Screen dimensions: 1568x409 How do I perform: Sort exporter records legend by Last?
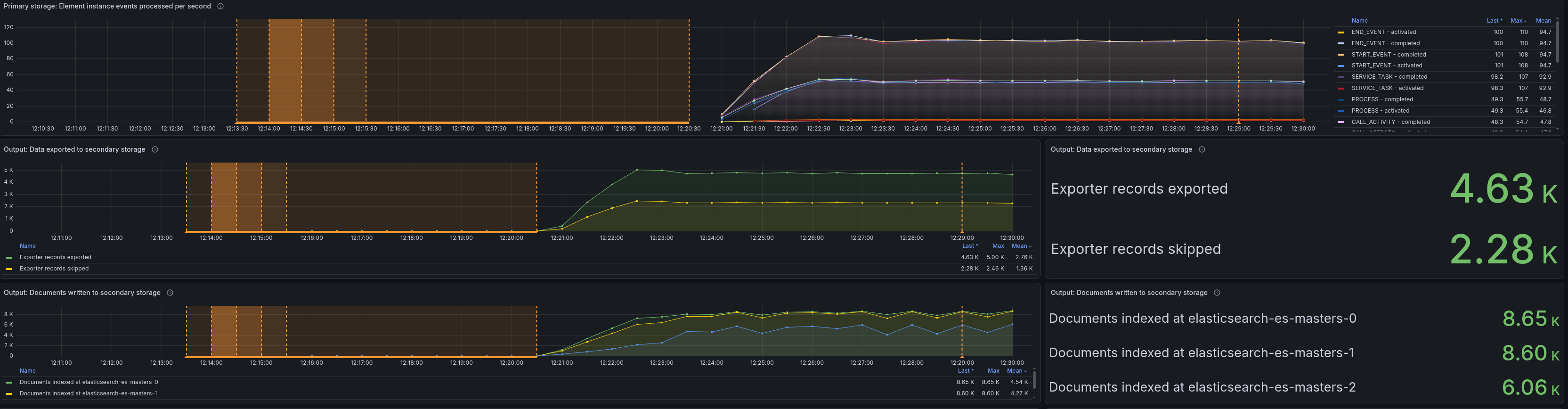coord(970,246)
